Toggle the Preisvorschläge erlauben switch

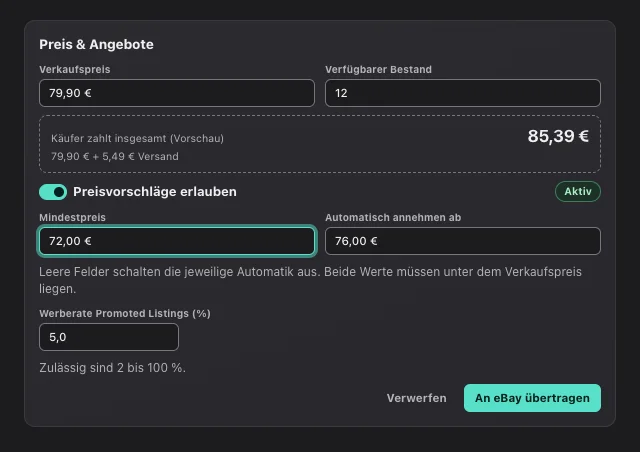pyautogui.click(x=53, y=192)
